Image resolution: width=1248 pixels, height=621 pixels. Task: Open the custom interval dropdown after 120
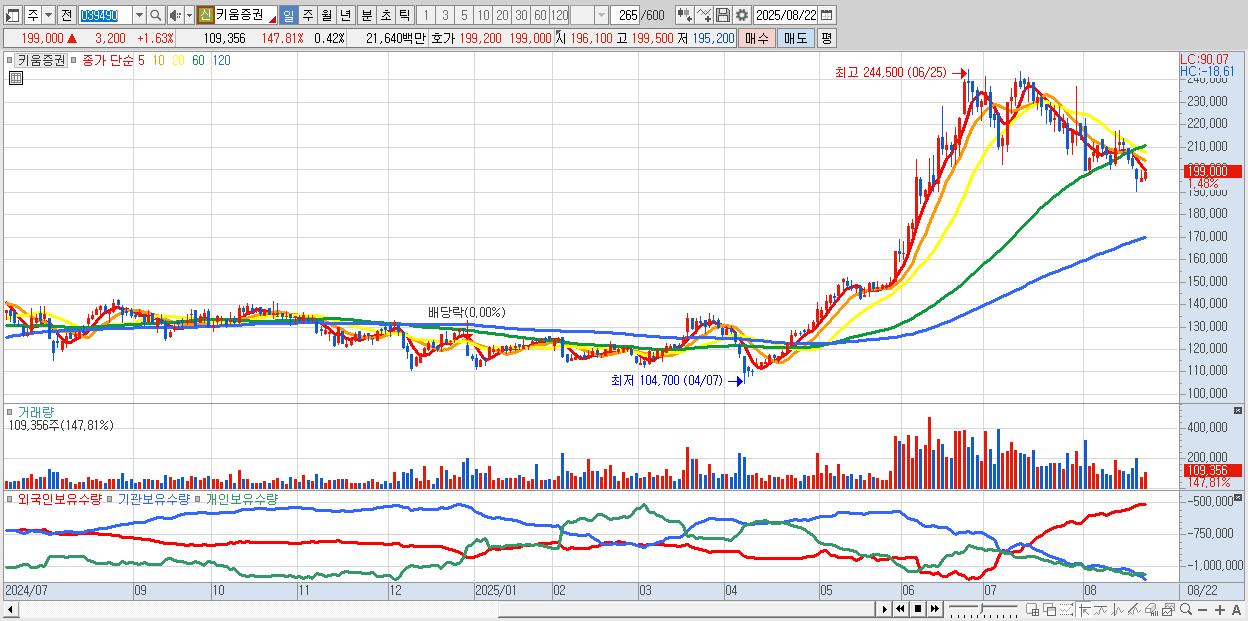pos(601,15)
